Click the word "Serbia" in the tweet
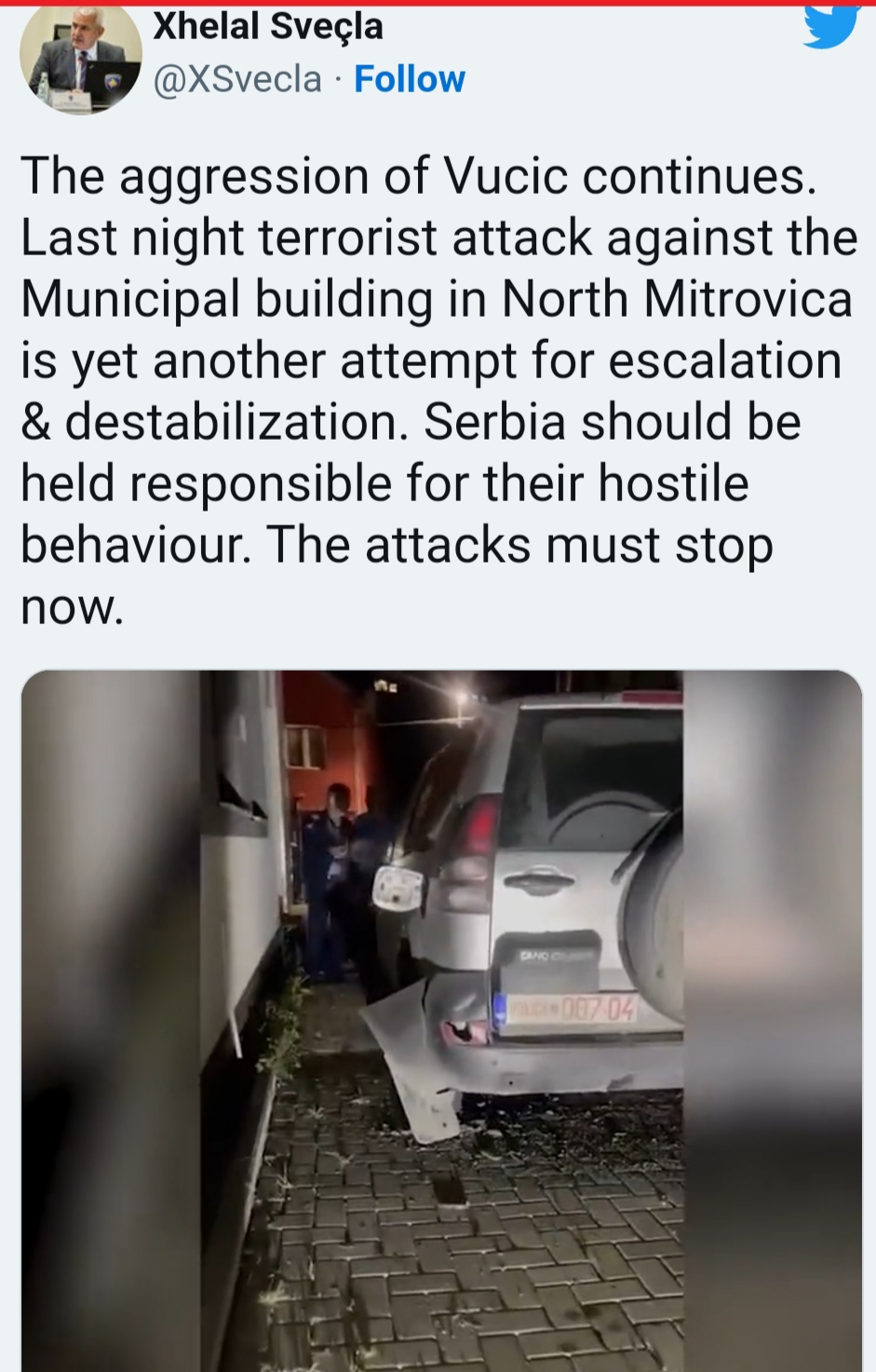Viewport: 876px width, 1372px height. (x=494, y=422)
